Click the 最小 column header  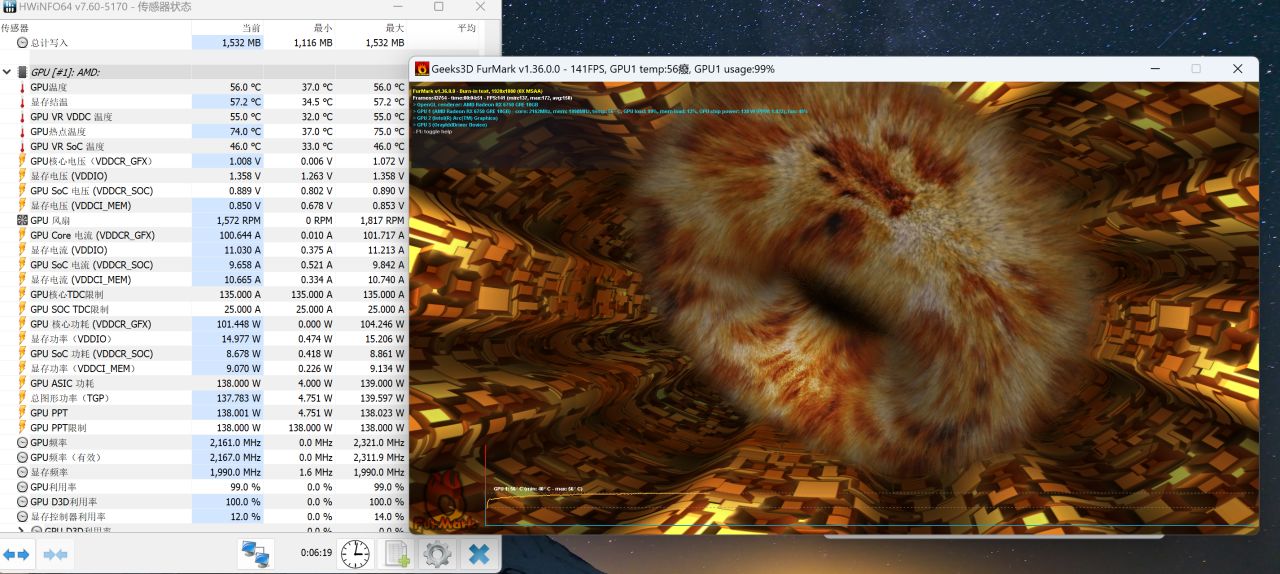[x=322, y=28]
